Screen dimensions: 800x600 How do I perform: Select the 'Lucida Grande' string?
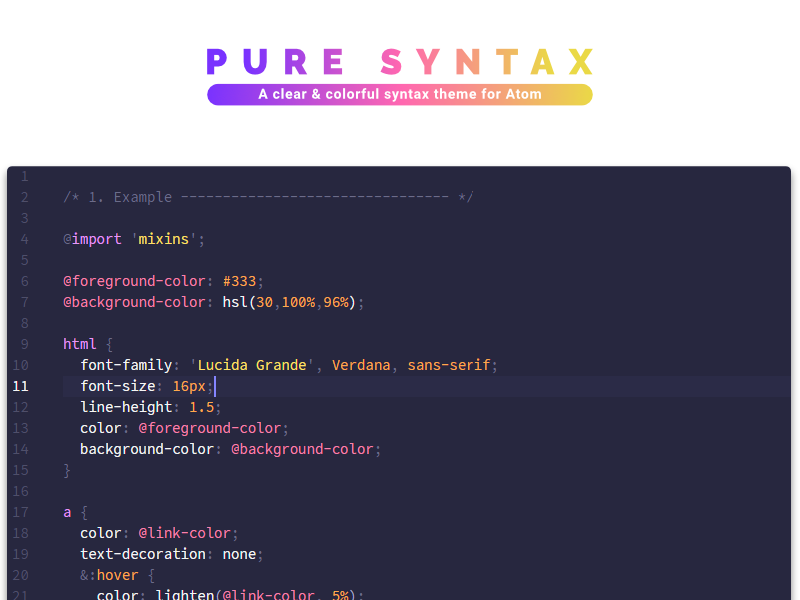(252, 365)
